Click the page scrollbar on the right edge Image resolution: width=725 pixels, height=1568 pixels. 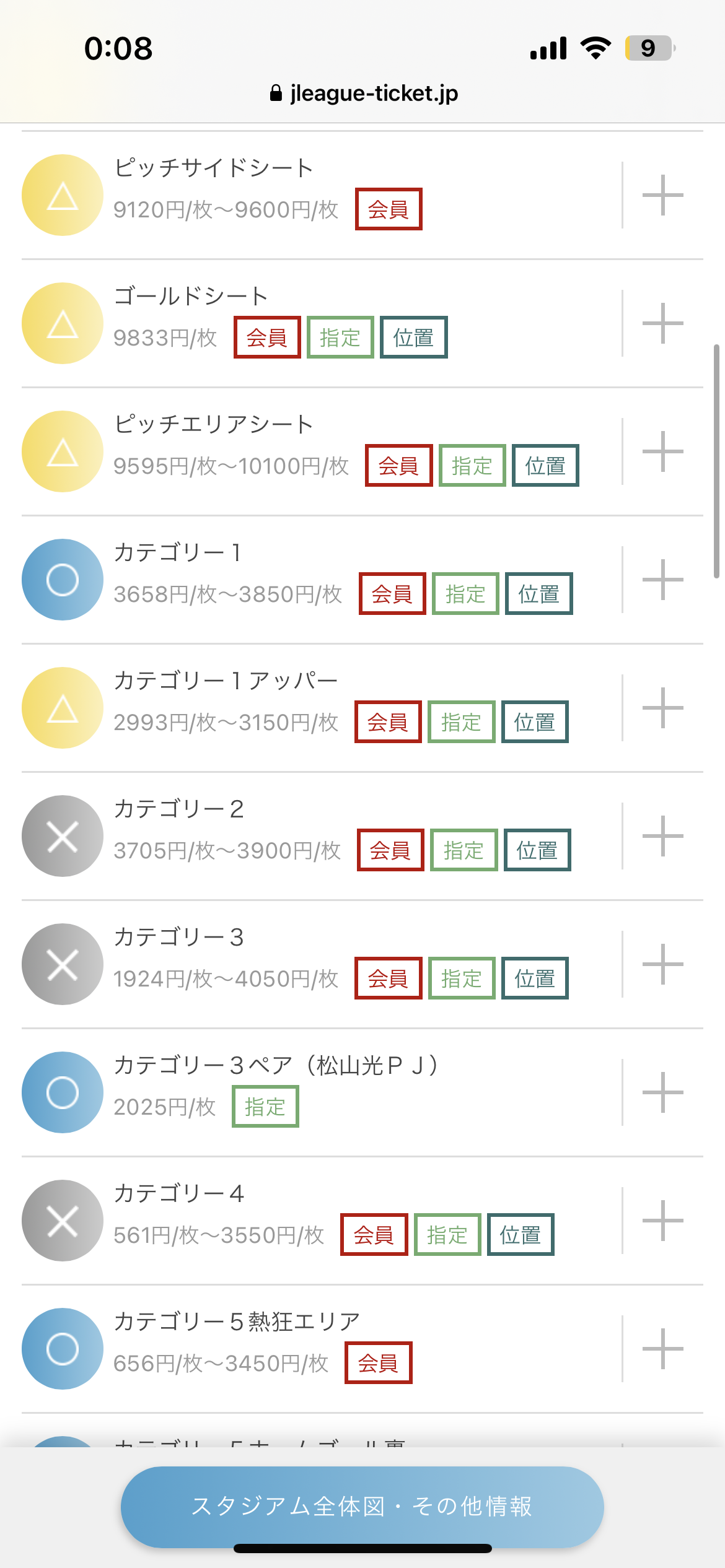point(716,461)
